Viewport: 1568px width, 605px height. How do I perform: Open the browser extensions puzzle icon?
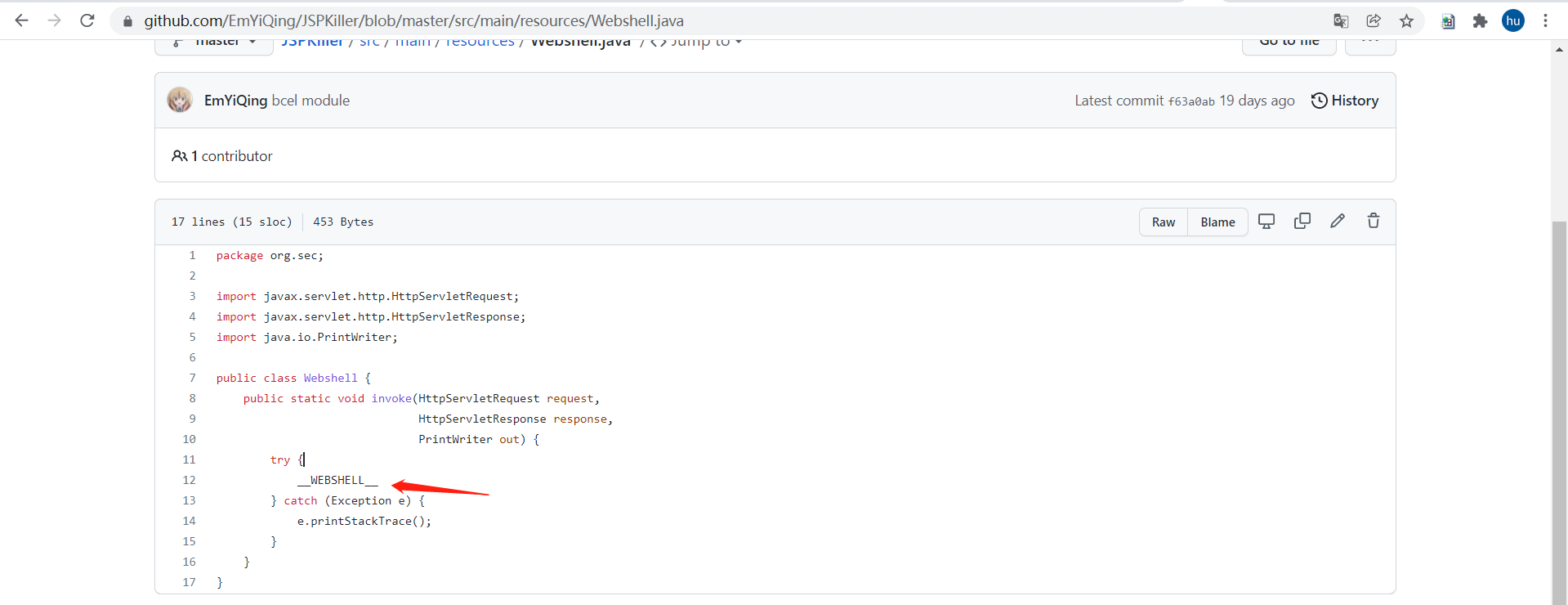pos(1480,21)
